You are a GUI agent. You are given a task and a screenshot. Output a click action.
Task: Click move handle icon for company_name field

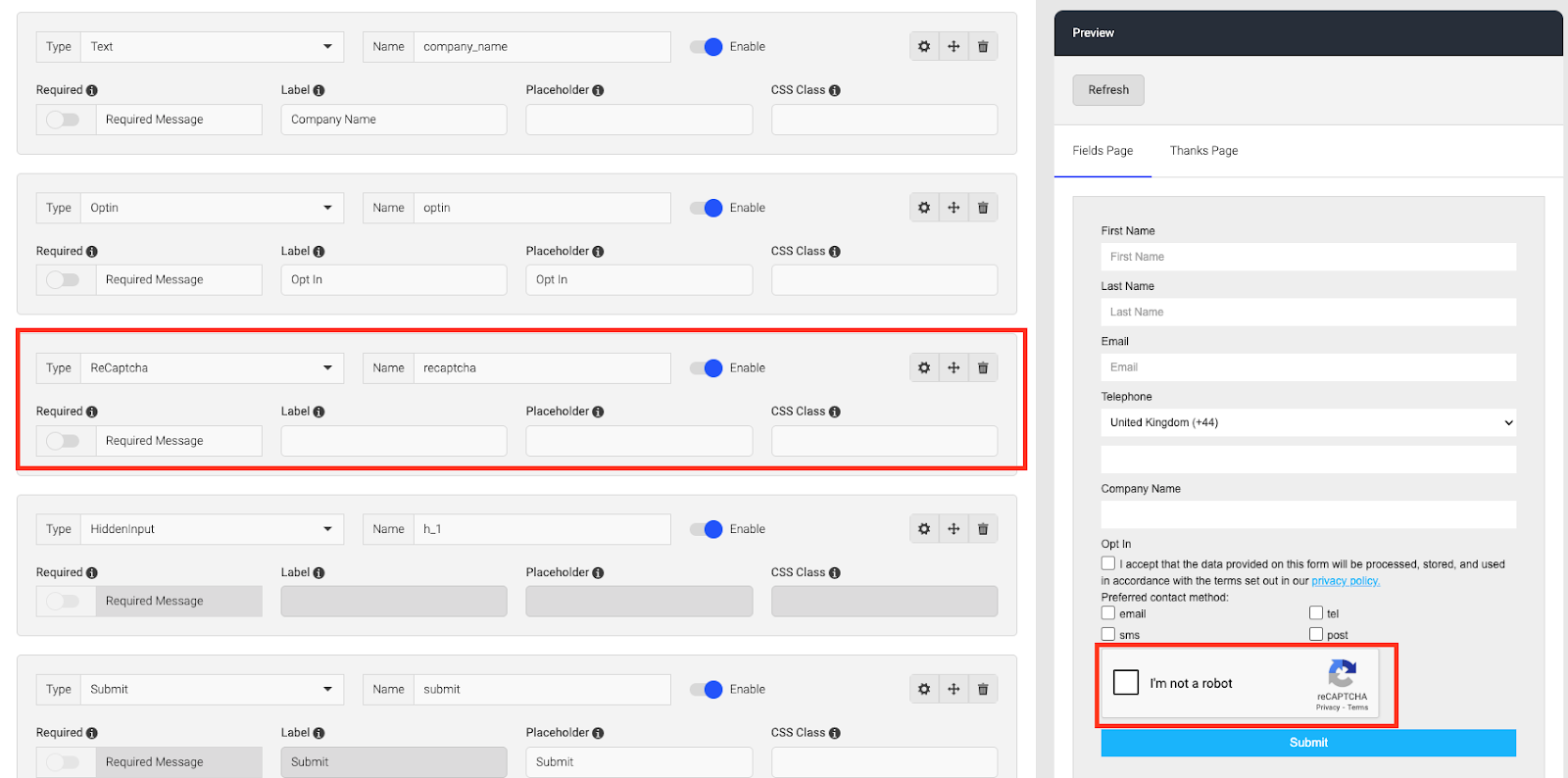(954, 47)
